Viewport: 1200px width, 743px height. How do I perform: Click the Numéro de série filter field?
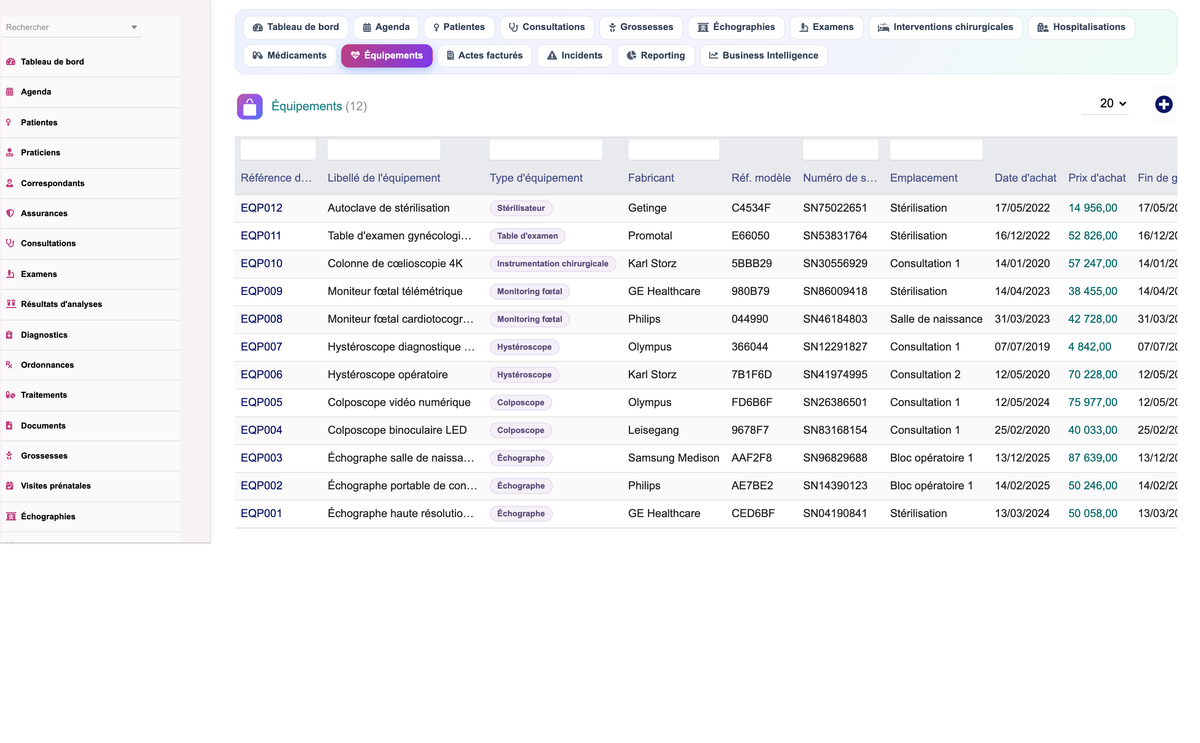coord(840,150)
